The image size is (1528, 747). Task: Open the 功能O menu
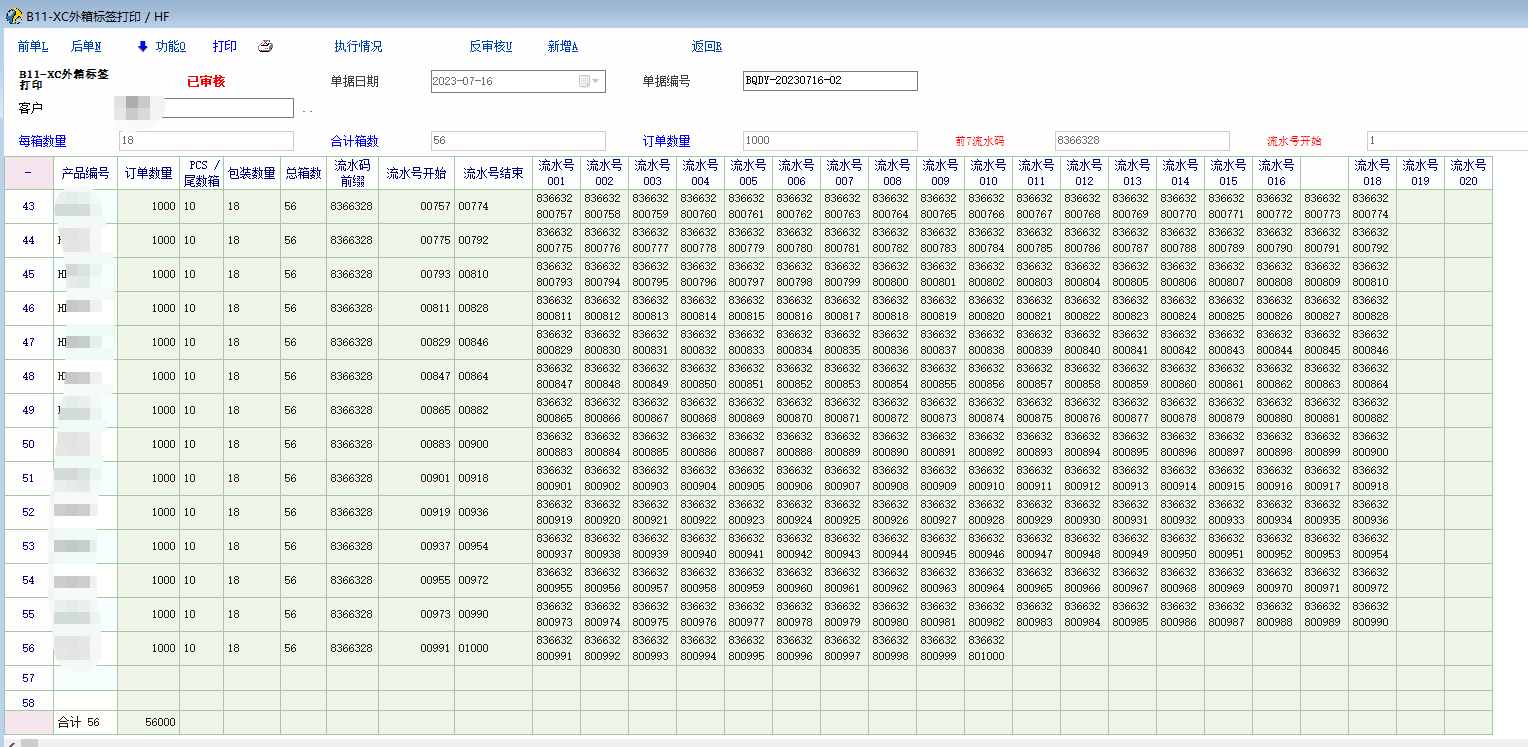(170, 47)
